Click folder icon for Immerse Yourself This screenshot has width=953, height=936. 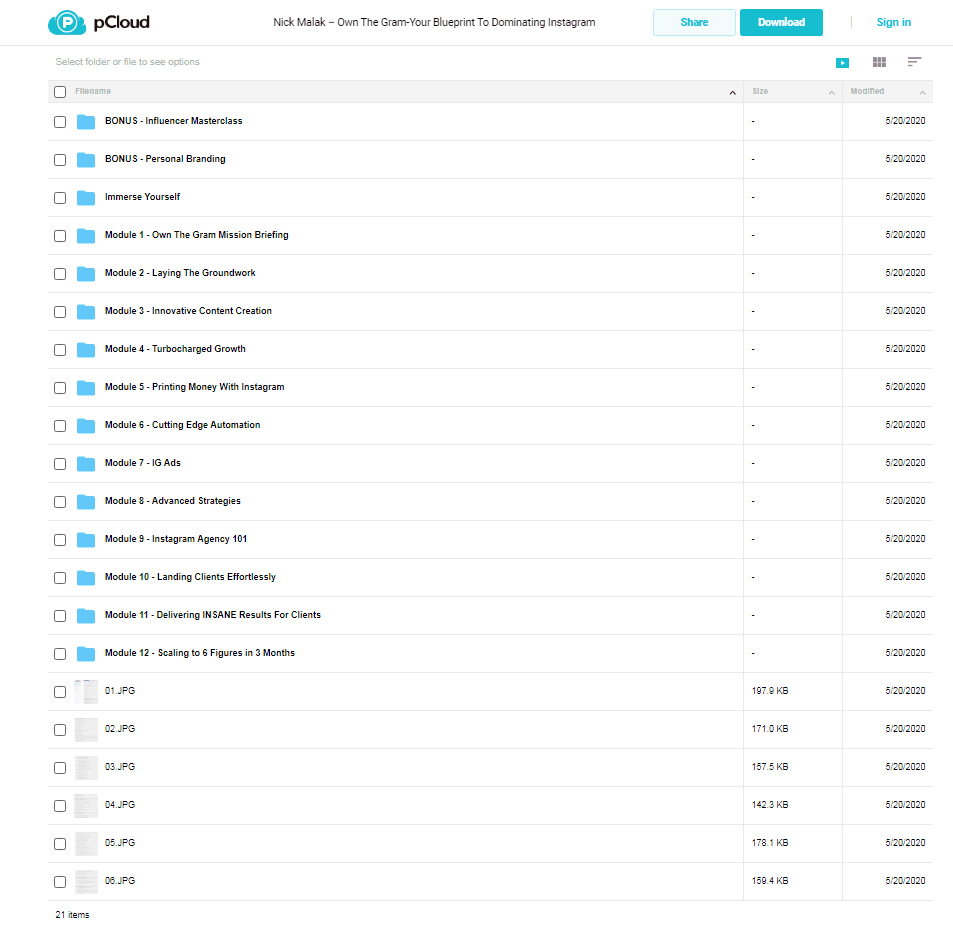[86, 198]
